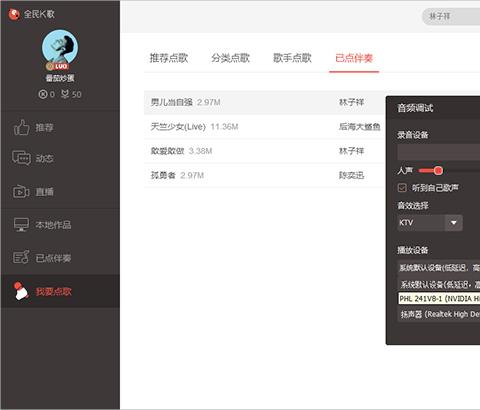The width and height of the screenshot is (480, 410).
Task: Click the K-coin balance icon
Action: [43, 94]
